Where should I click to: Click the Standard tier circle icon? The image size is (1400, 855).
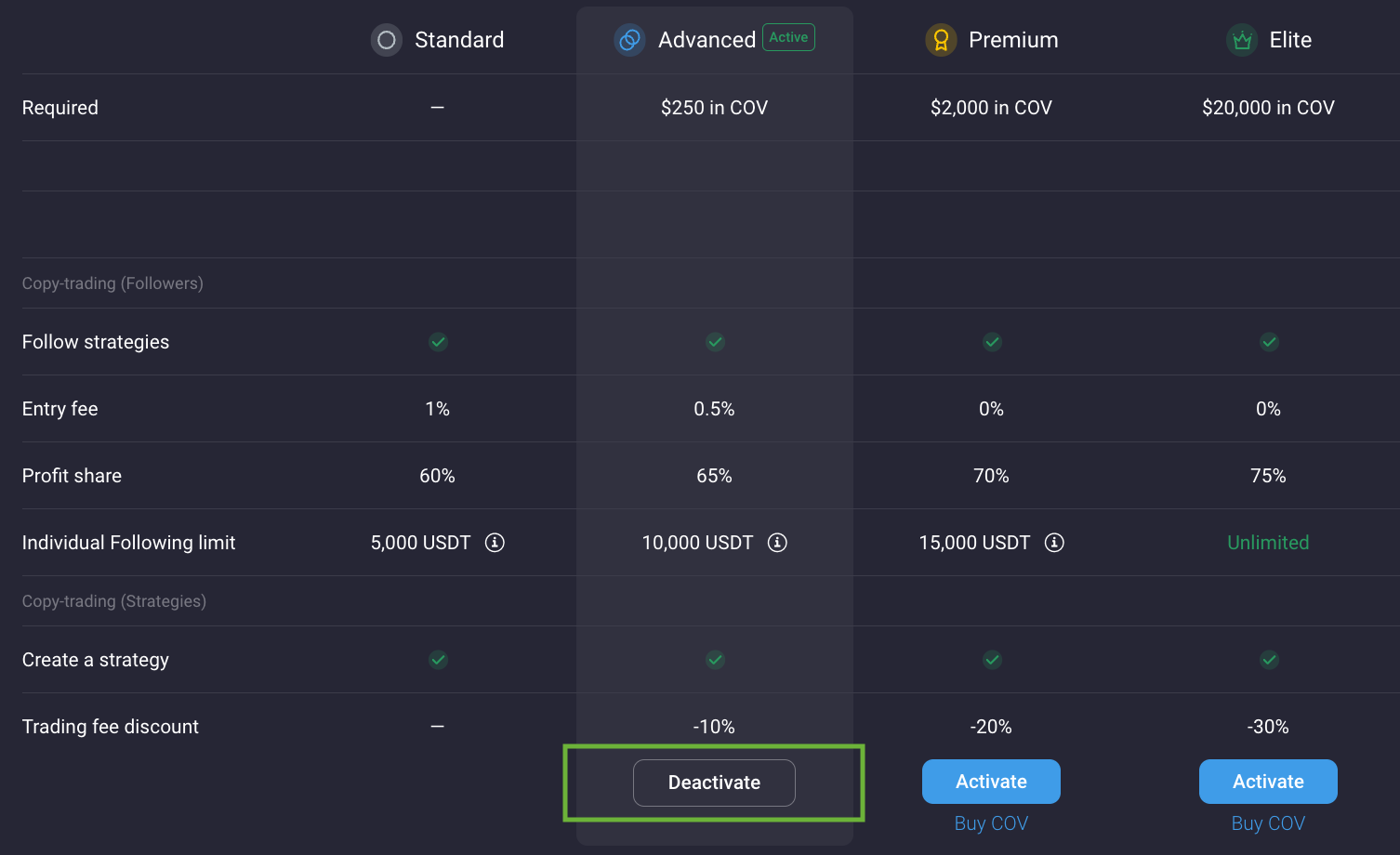(x=387, y=40)
